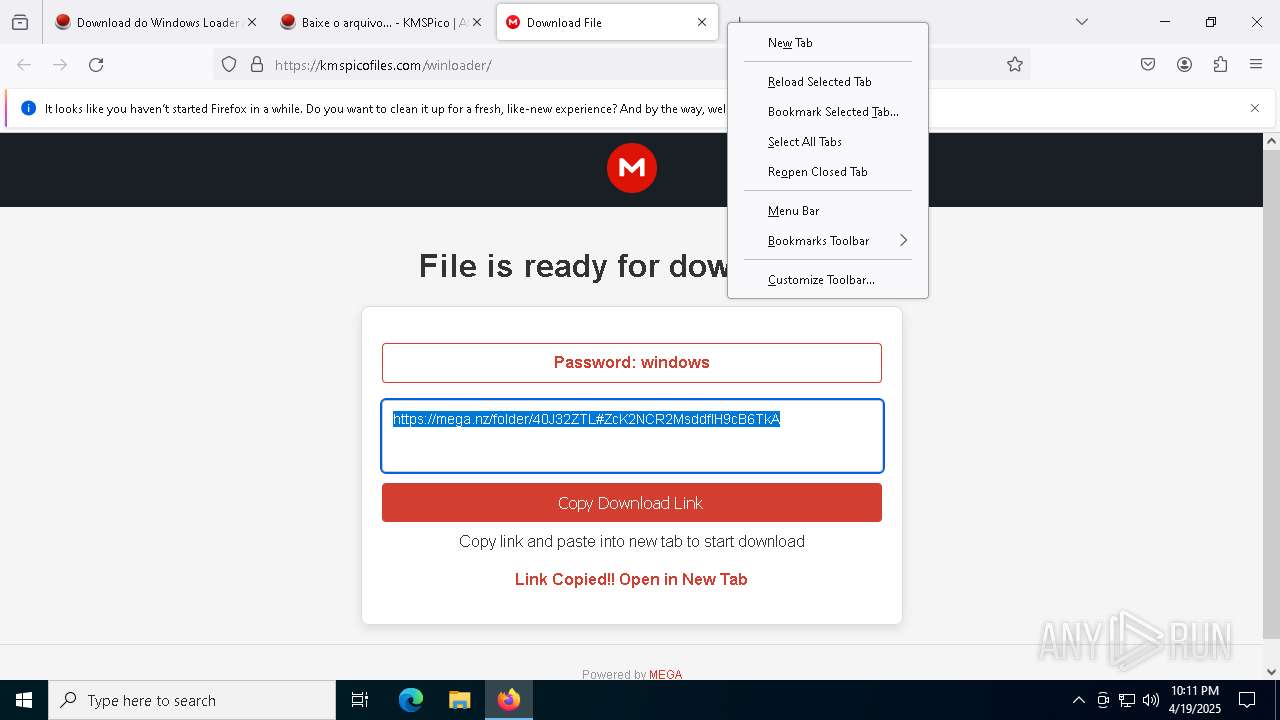This screenshot has height=720, width=1280.
Task: Open the MEGA link in footer
Action: tap(666, 674)
